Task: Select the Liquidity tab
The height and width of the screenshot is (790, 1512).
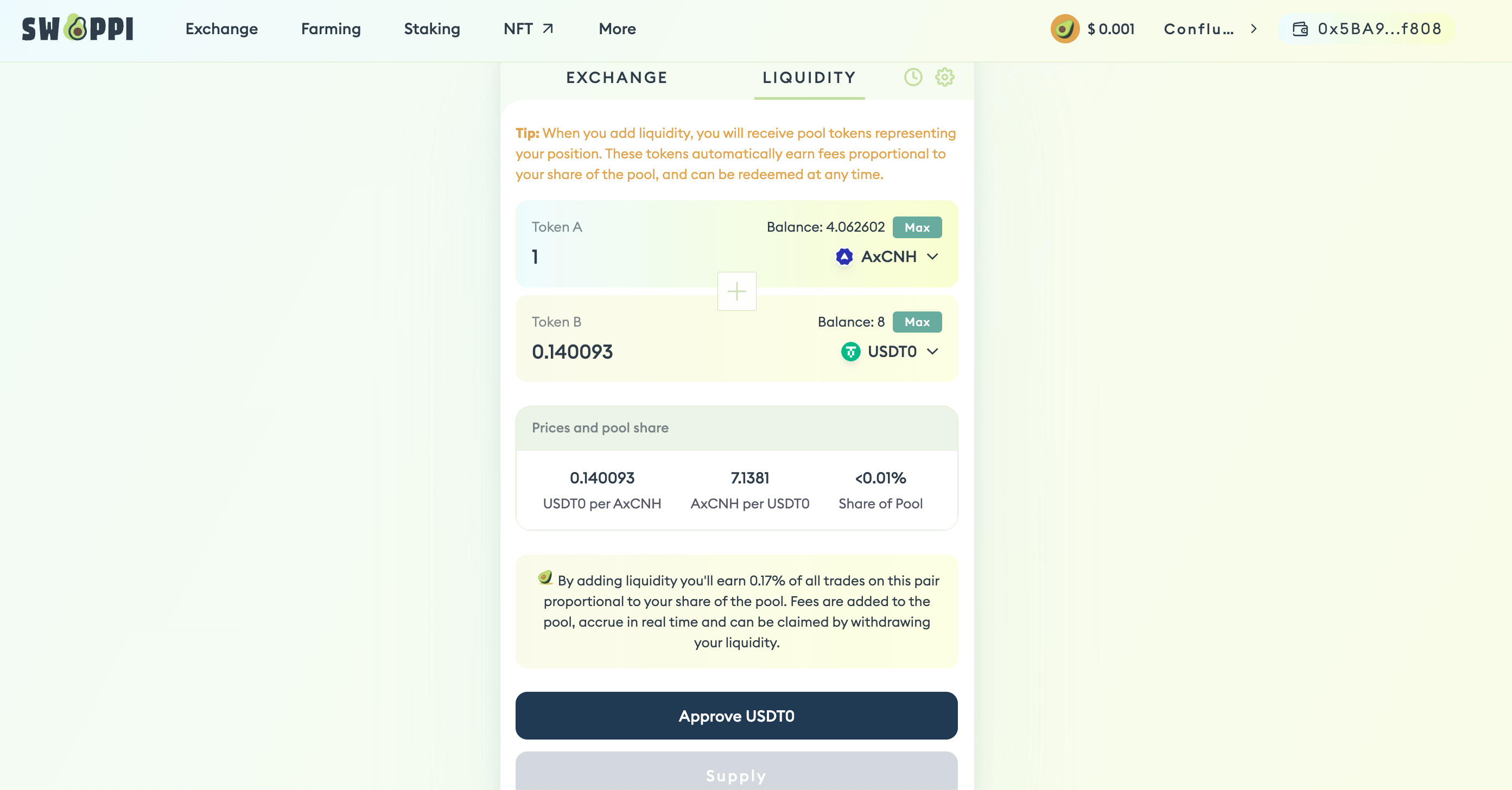Action: 809,78
